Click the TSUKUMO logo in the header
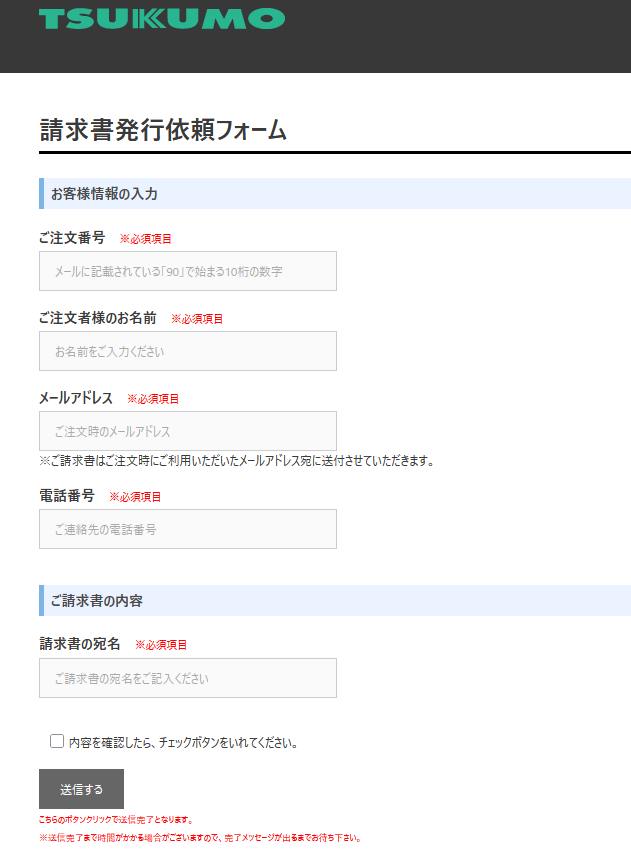The height and width of the screenshot is (853, 631). tap(161, 19)
